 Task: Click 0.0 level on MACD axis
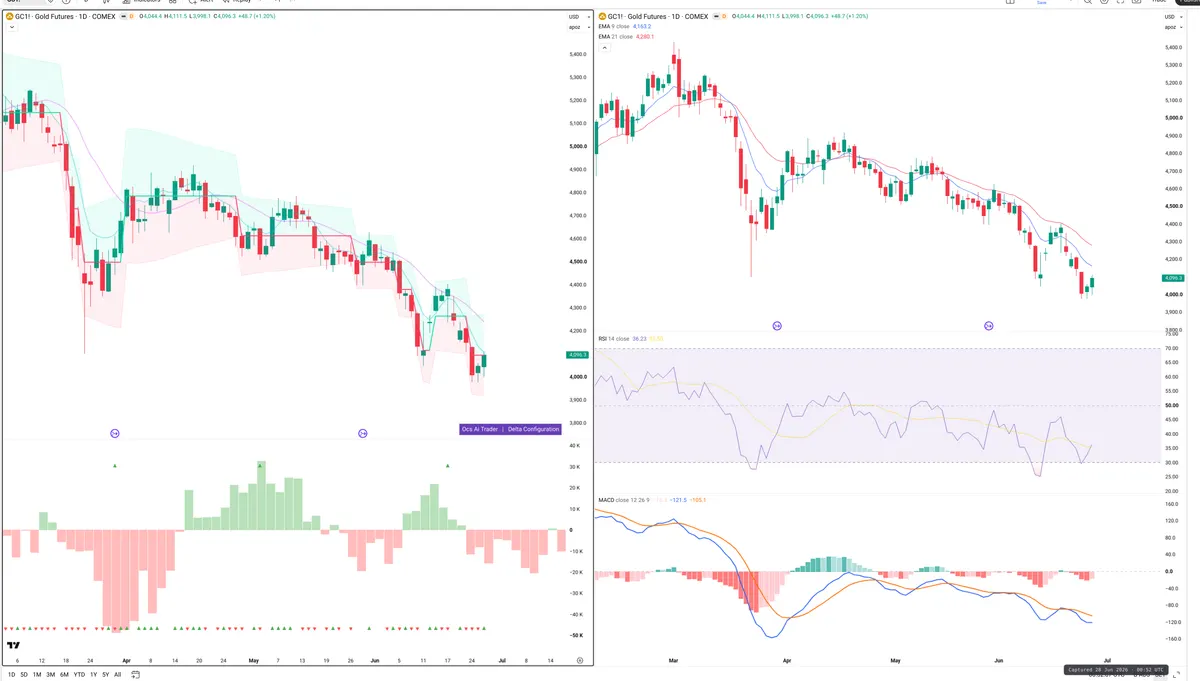click(x=1170, y=571)
